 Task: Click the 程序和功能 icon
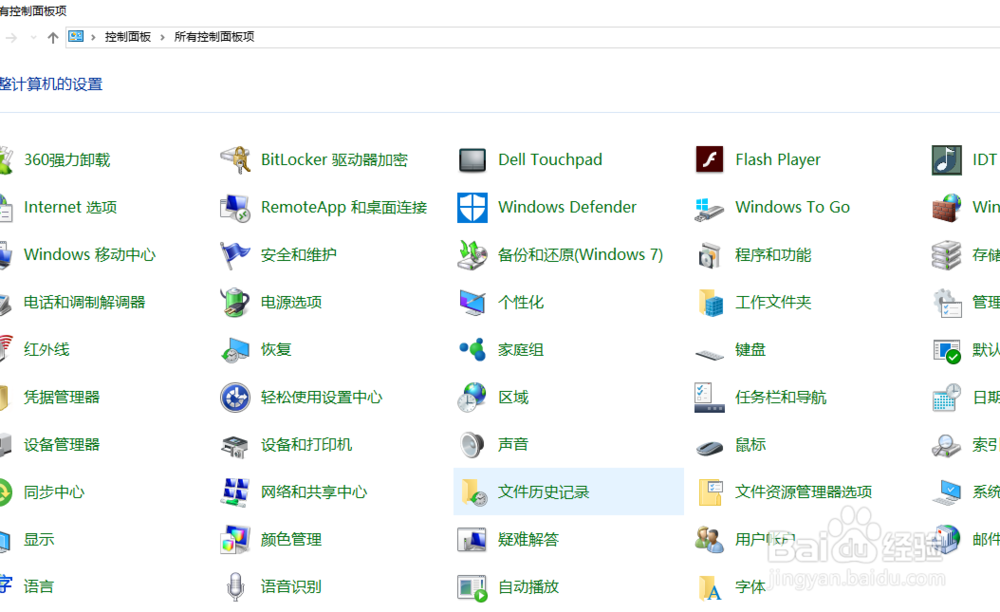pos(709,255)
